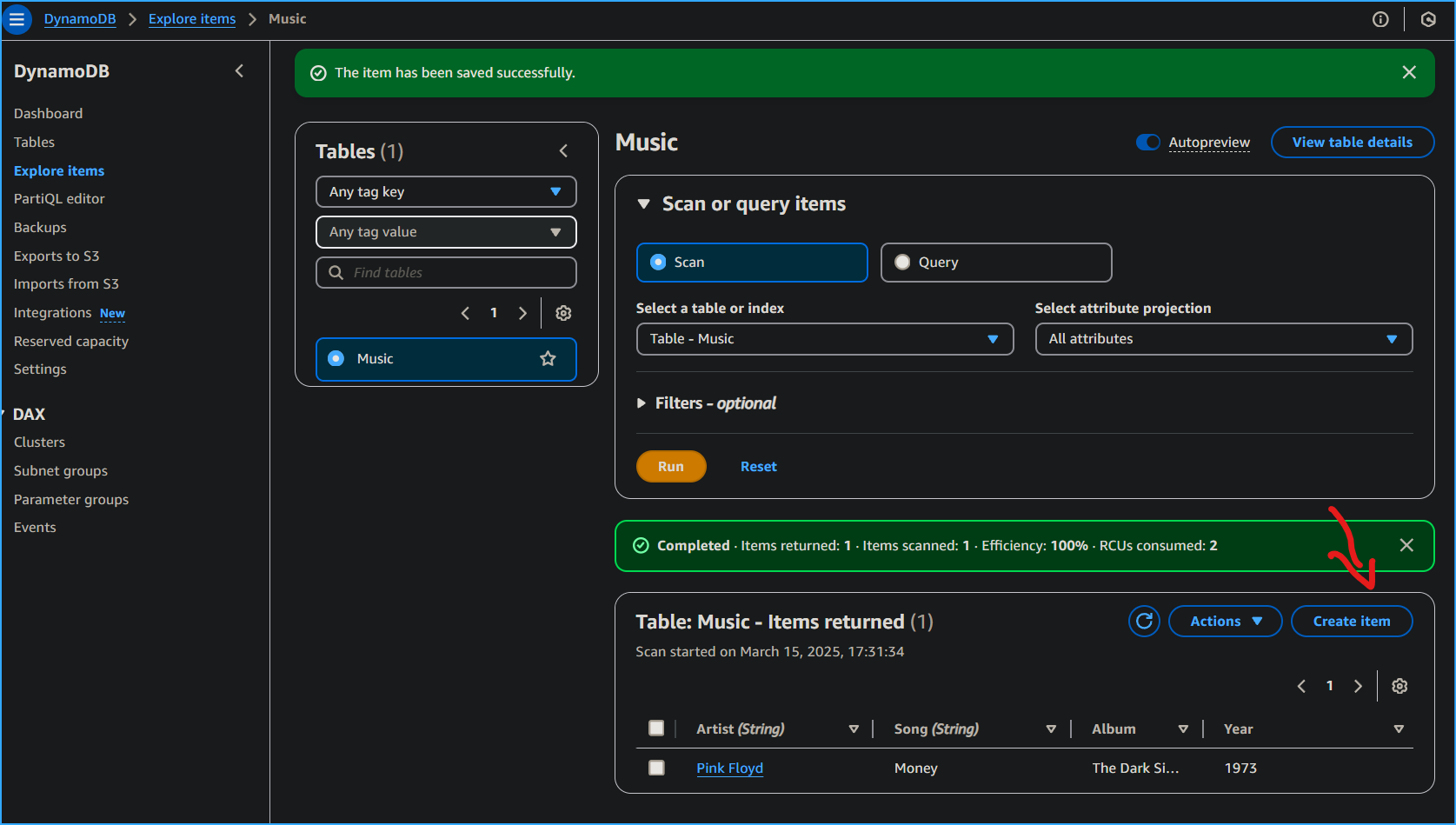Go to the next page of items

(1359, 686)
